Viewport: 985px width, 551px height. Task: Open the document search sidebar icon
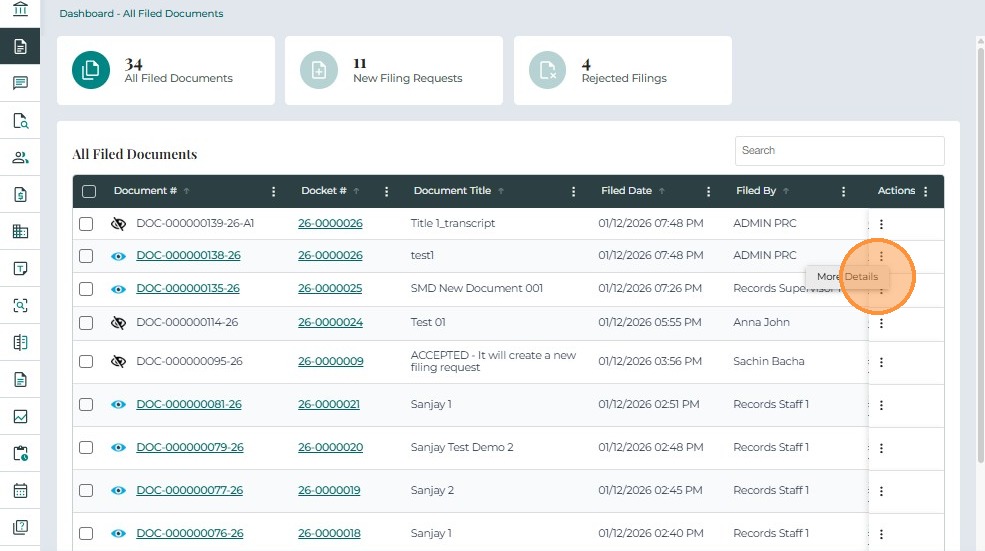click(20, 121)
